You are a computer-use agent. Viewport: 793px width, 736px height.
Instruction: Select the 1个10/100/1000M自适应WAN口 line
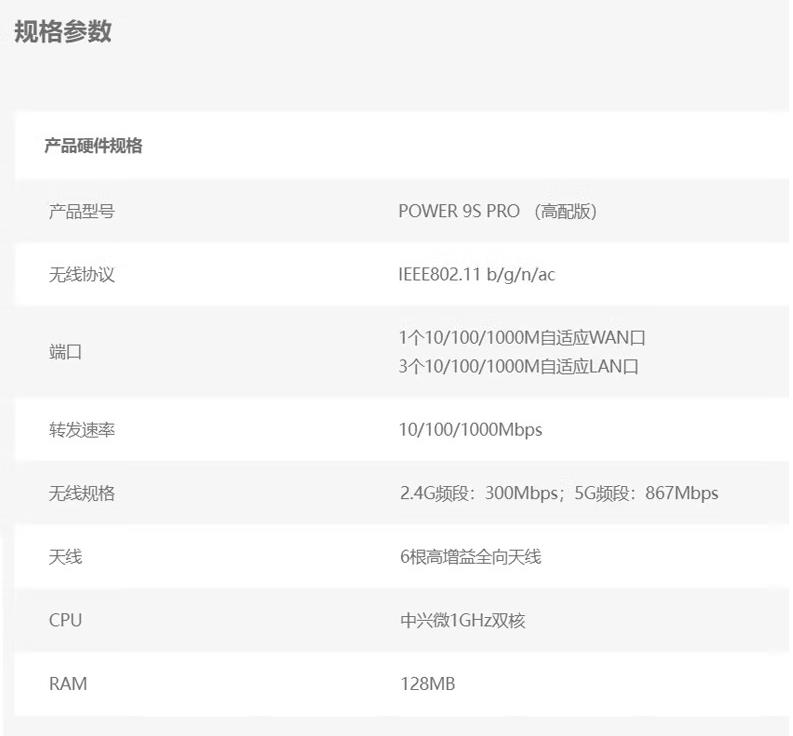[522, 337]
